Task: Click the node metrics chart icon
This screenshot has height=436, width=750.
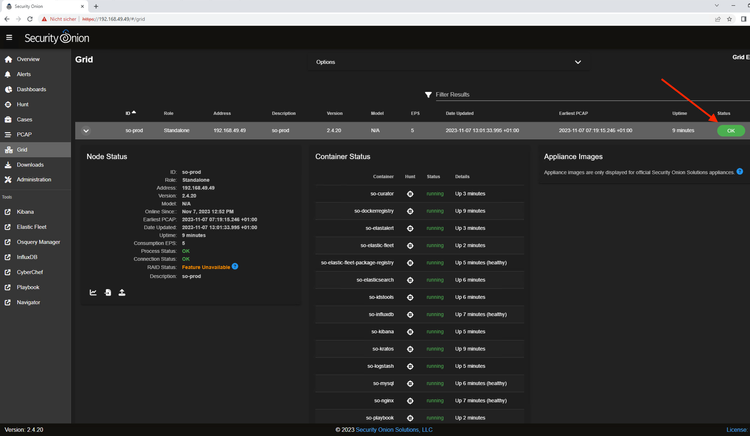Action: click(93, 293)
